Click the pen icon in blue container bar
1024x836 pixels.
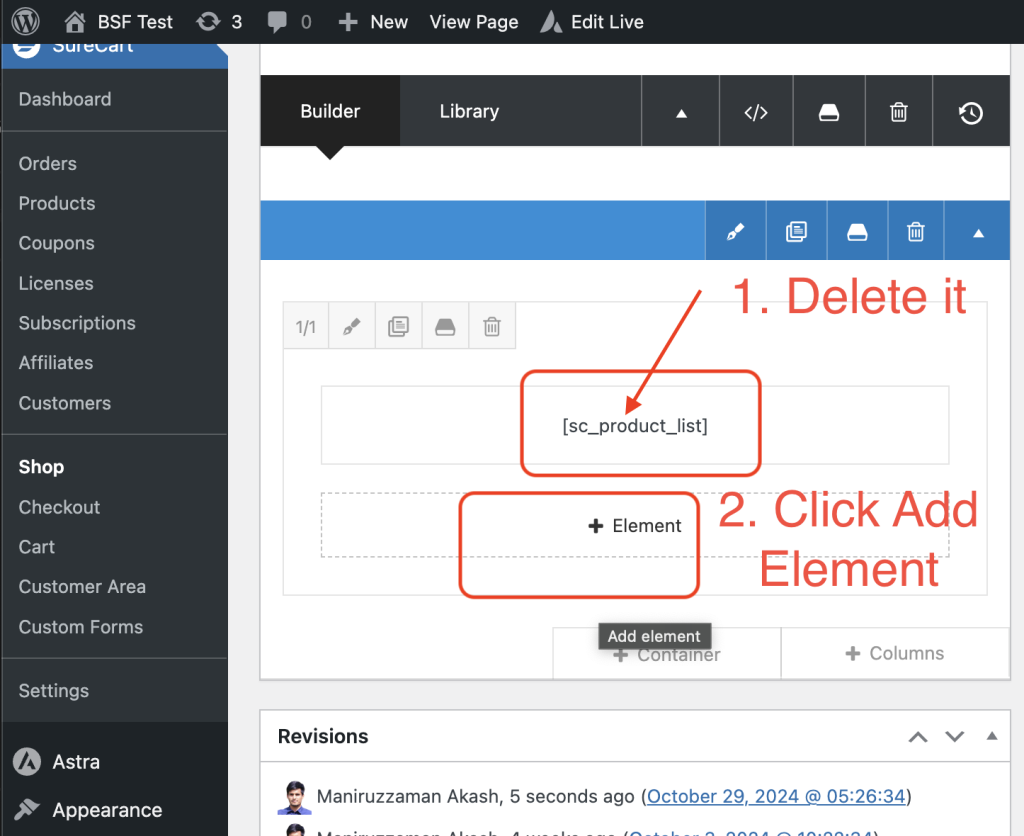(735, 232)
